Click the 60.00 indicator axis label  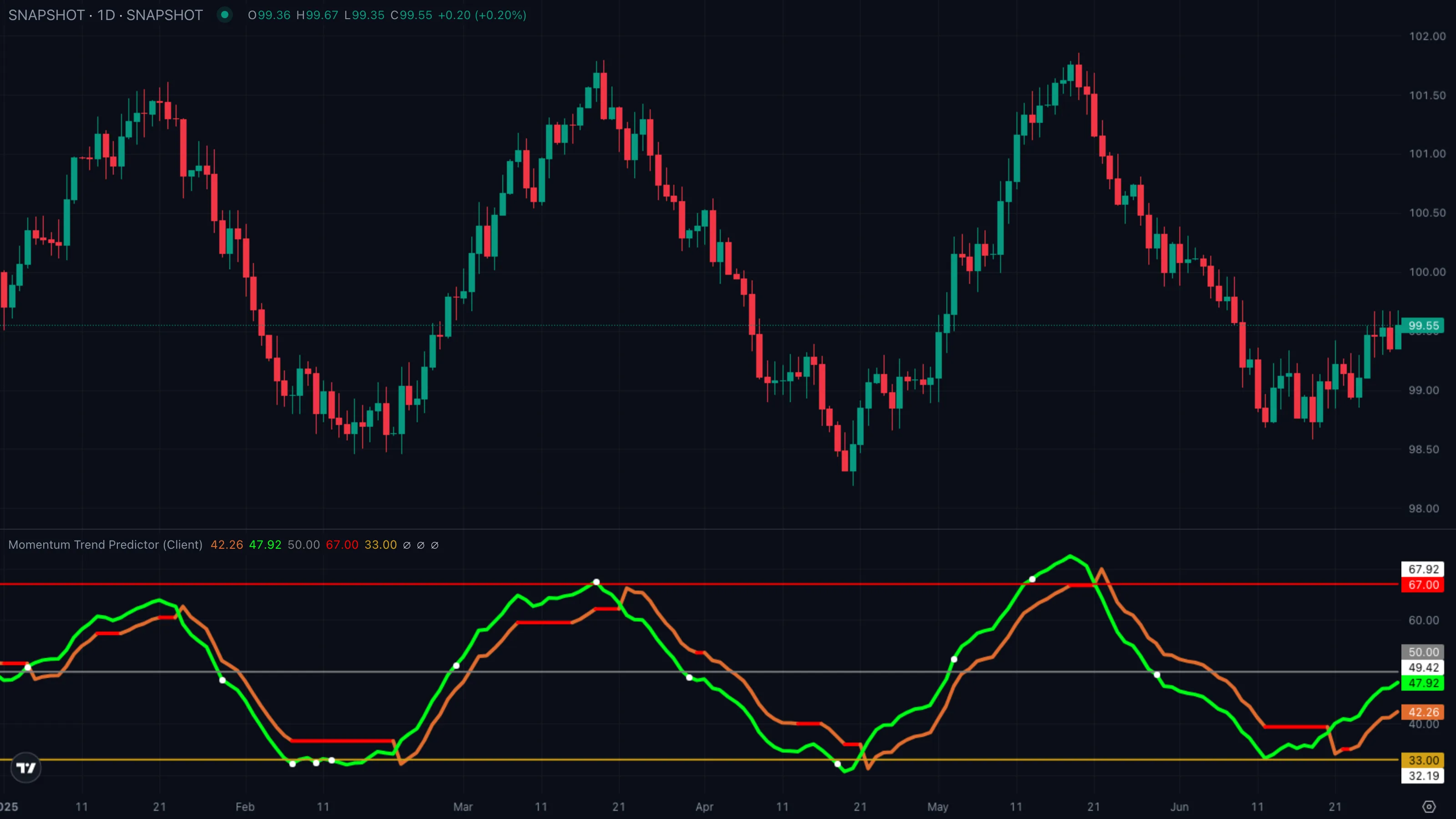pos(1423,621)
